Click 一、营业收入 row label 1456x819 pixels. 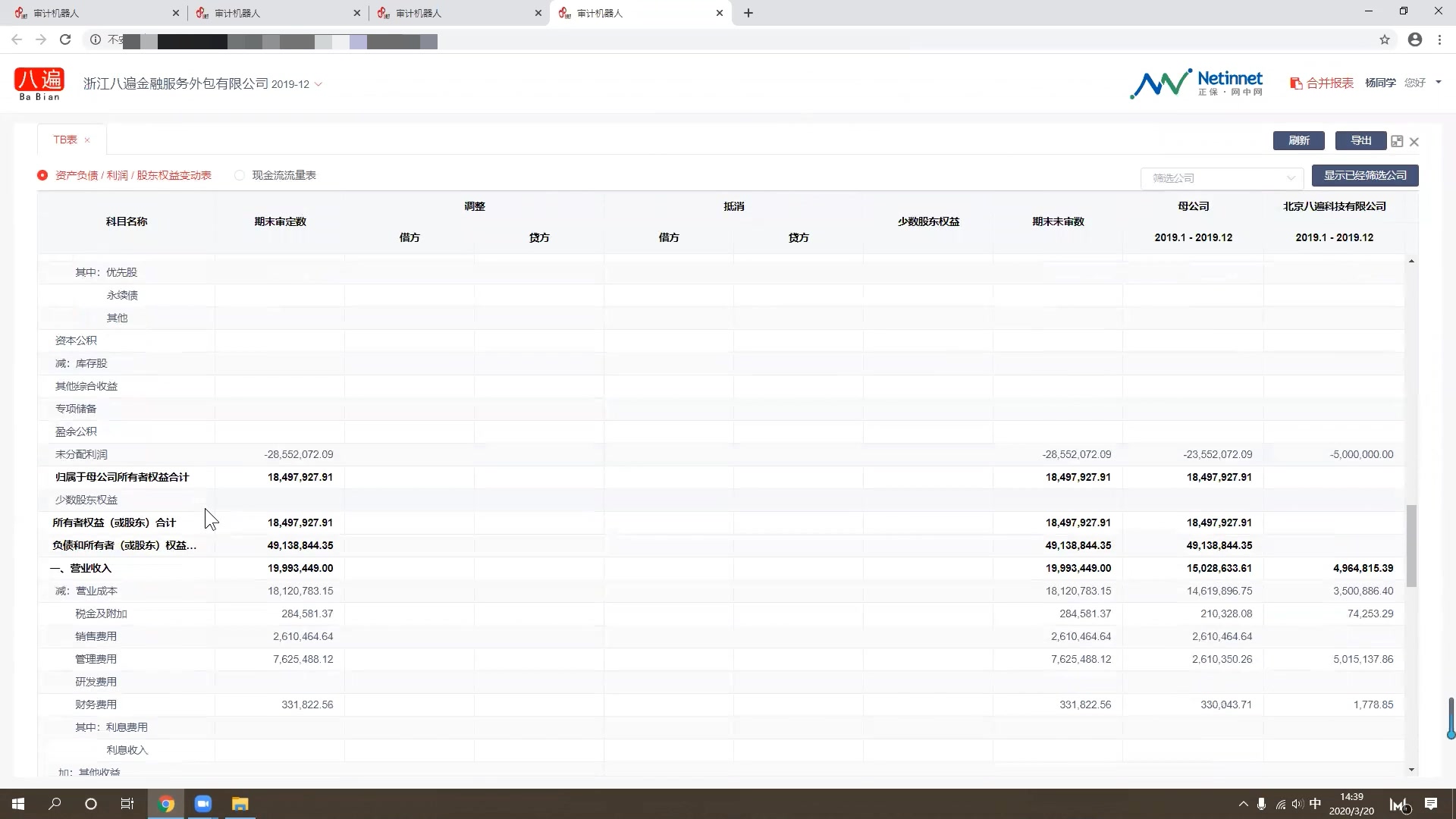[x=80, y=568]
